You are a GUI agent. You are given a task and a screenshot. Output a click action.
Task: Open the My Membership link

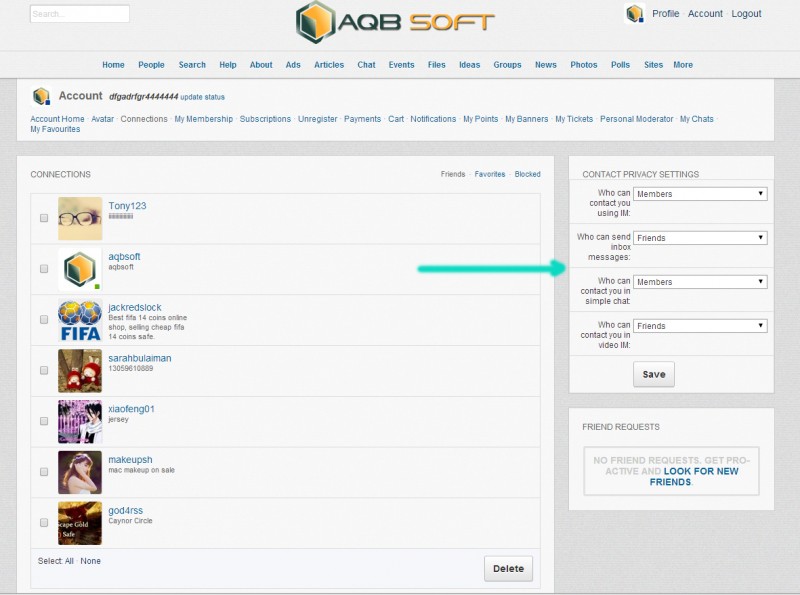click(204, 119)
